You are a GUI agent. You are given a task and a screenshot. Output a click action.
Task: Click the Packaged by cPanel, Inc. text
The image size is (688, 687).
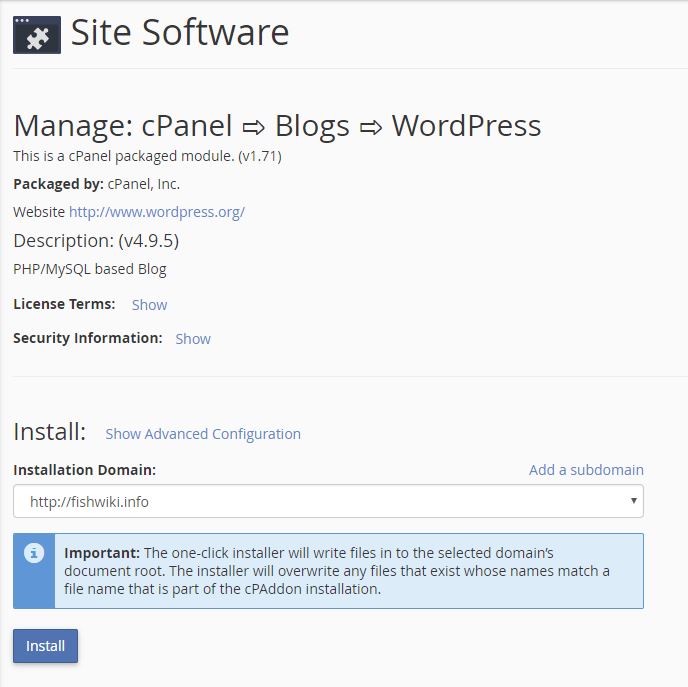96,184
